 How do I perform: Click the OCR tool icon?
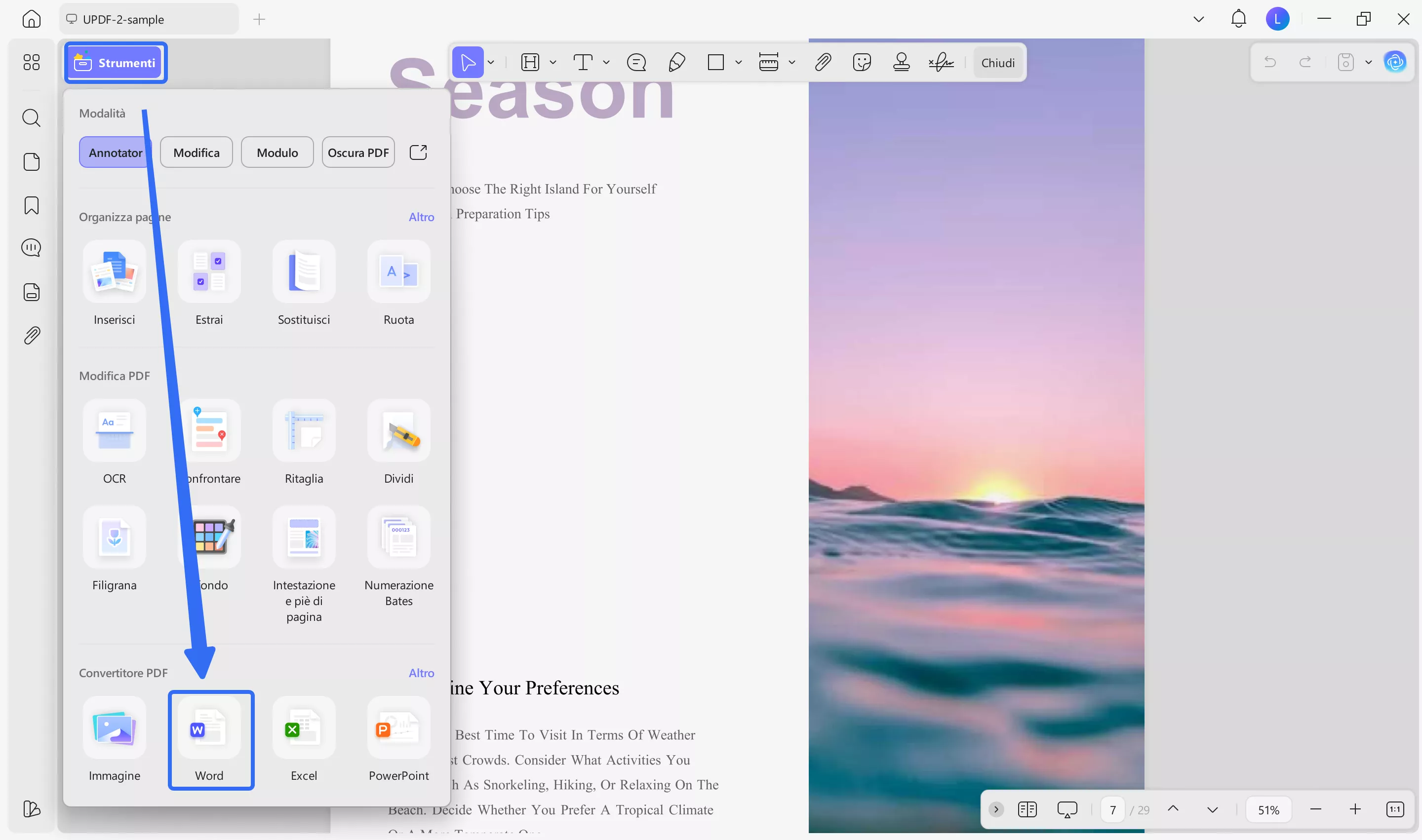pyautogui.click(x=115, y=431)
